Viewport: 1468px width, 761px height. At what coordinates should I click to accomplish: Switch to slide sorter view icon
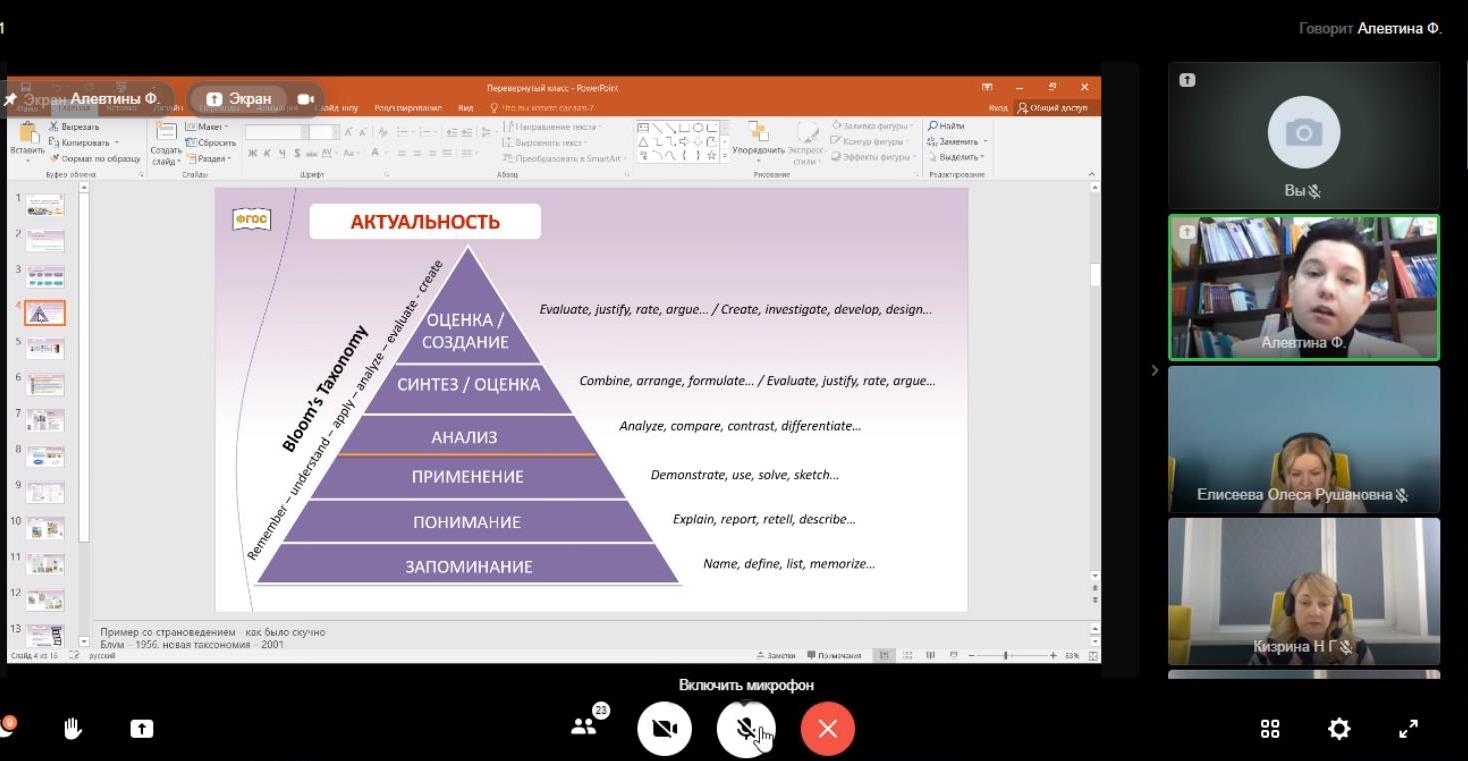(908, 656)
